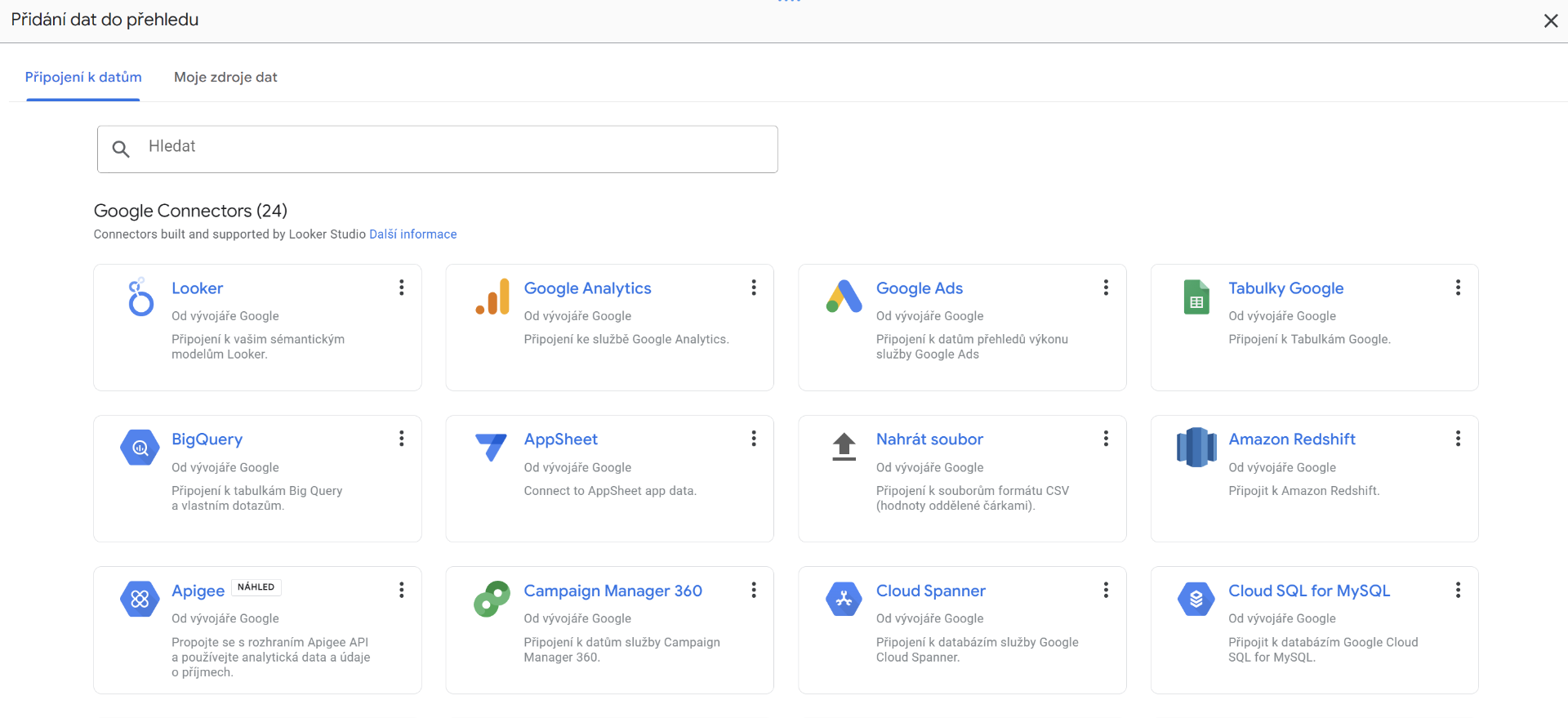
Task: Select the Připojení k datům tab
Action: [83, 77]
